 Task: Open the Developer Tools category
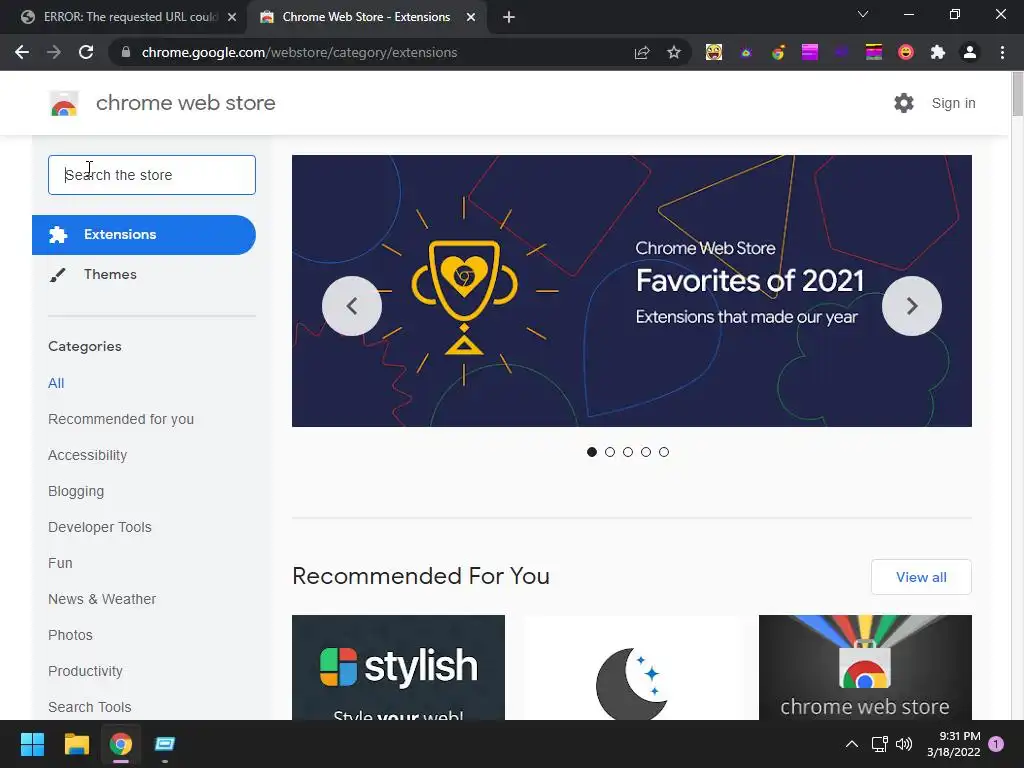point(100,527)
